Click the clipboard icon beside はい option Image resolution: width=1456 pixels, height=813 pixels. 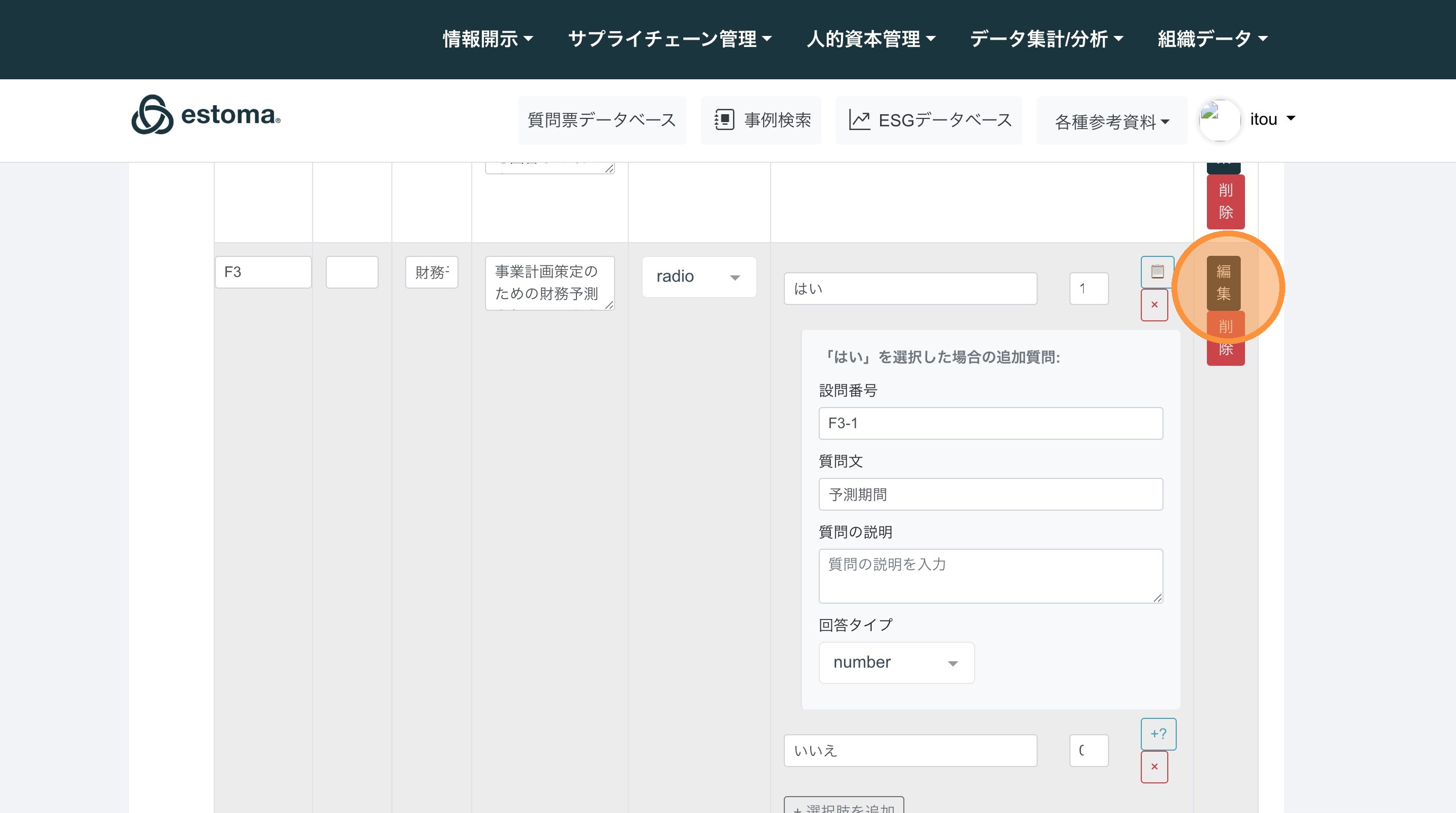click(x=1157, y=272)
